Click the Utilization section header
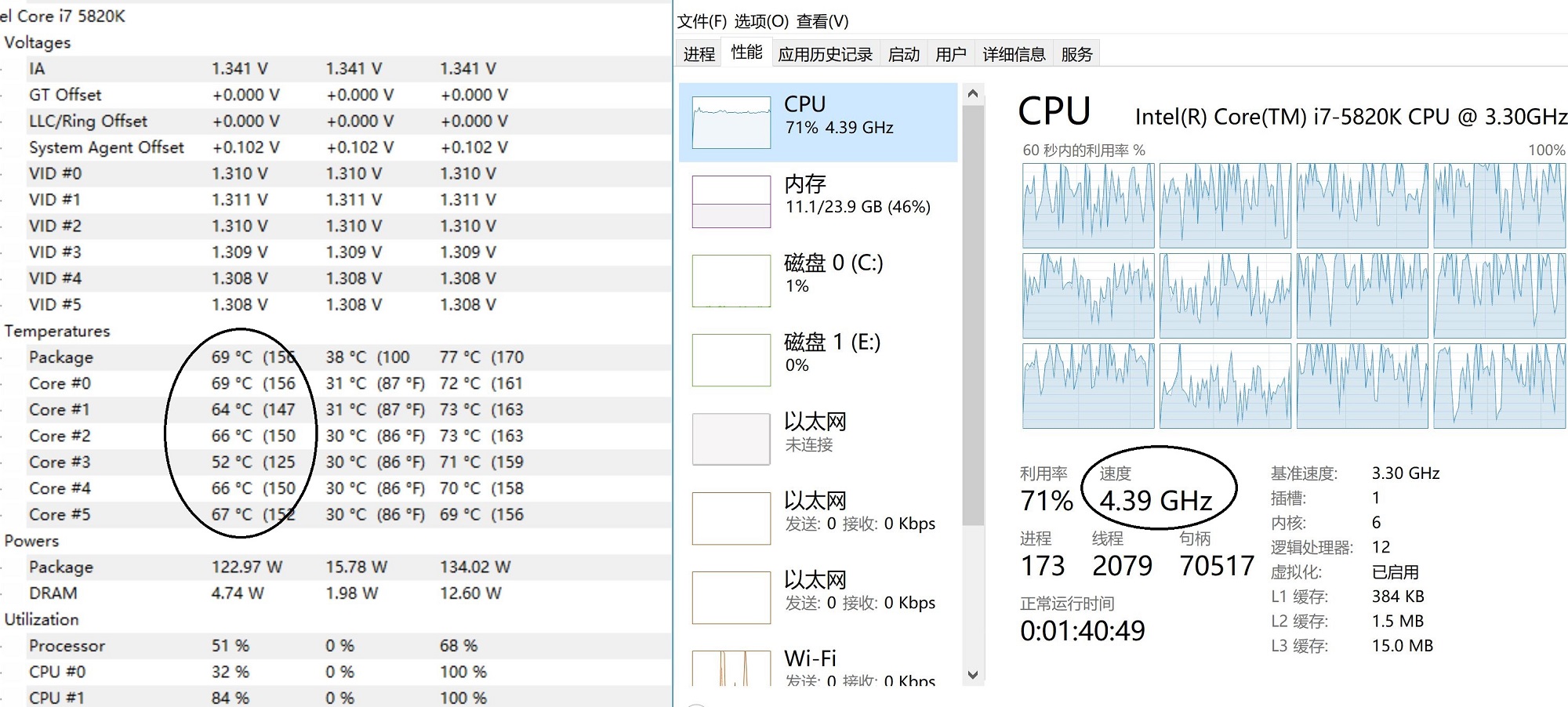This screenshot has width=1568, height=707. point(42,619)
